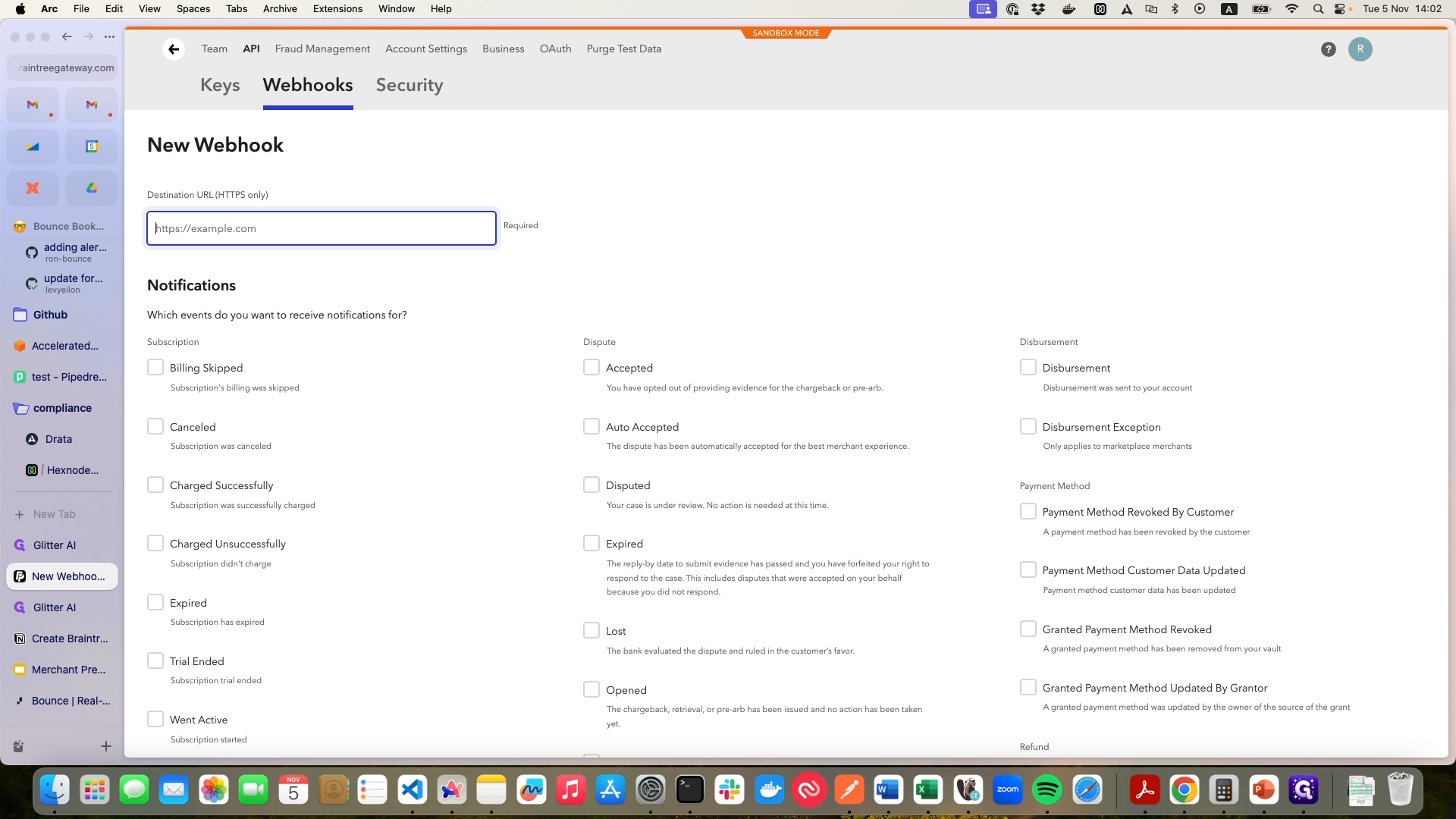1456x819 pixels.
Task: Switch to the Keys tab
Action: point(220,85)
